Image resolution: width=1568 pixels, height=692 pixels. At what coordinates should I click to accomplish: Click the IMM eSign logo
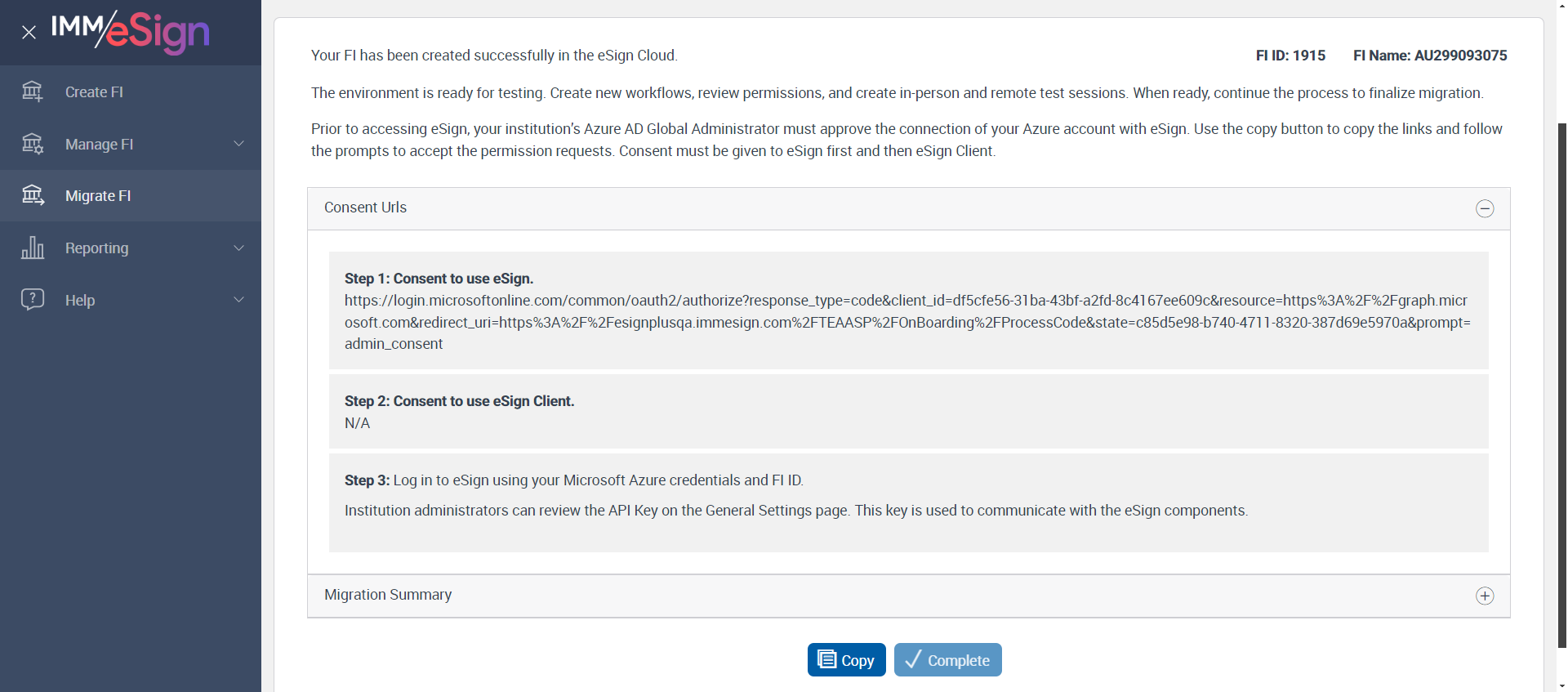click(x=131, y=32)
